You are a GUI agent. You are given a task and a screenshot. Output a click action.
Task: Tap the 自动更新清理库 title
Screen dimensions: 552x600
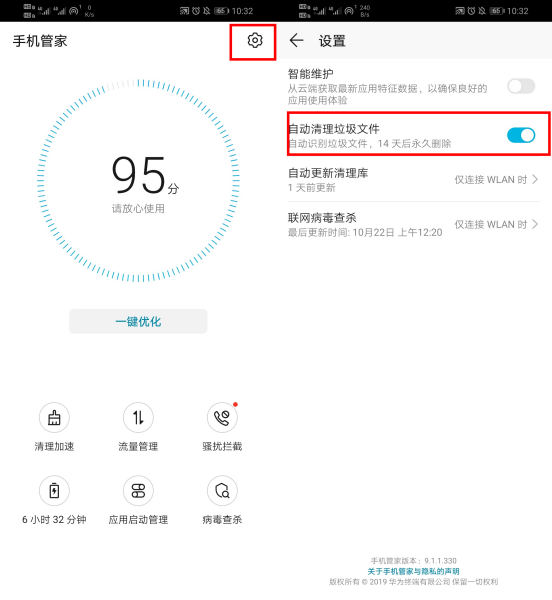coord(328,173)
